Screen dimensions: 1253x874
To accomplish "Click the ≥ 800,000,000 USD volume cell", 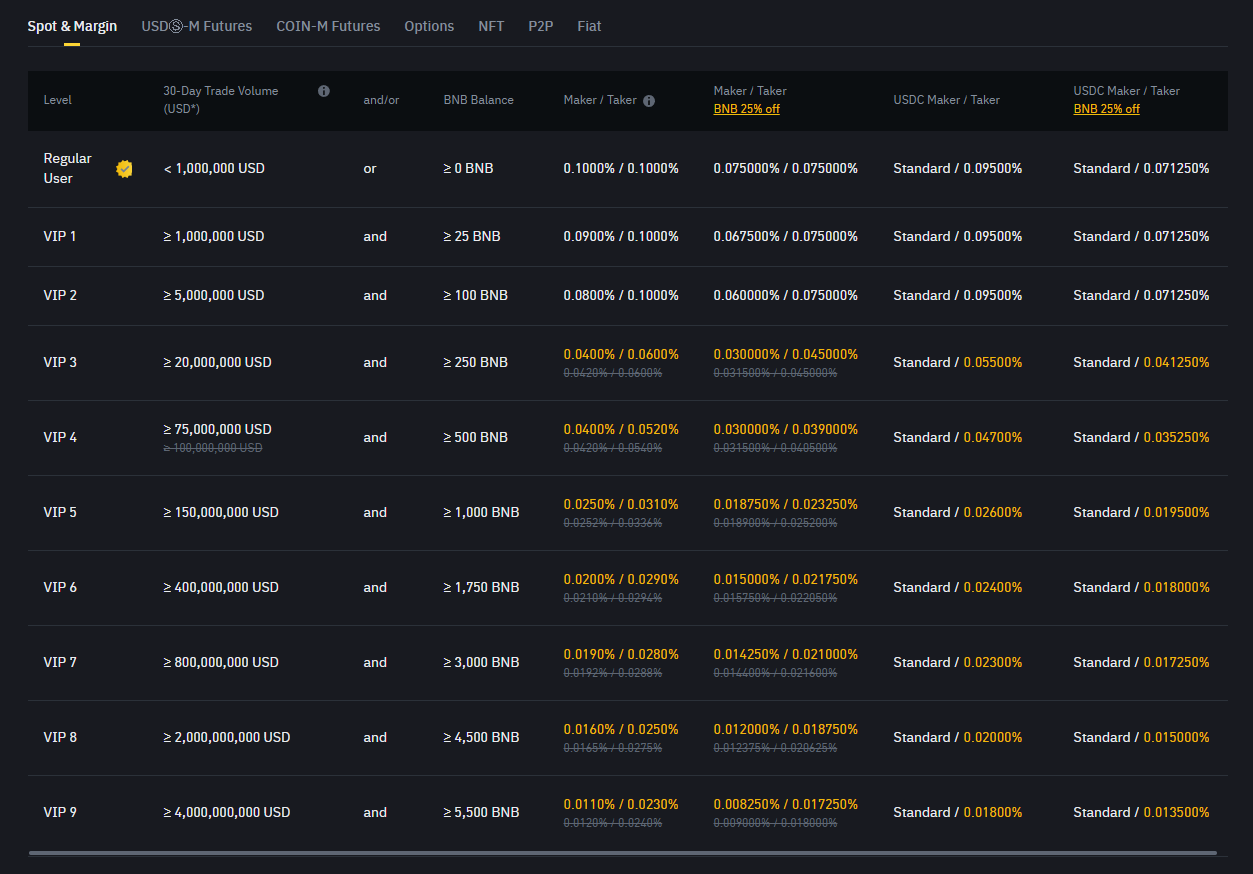I will (x=221, y=662).
